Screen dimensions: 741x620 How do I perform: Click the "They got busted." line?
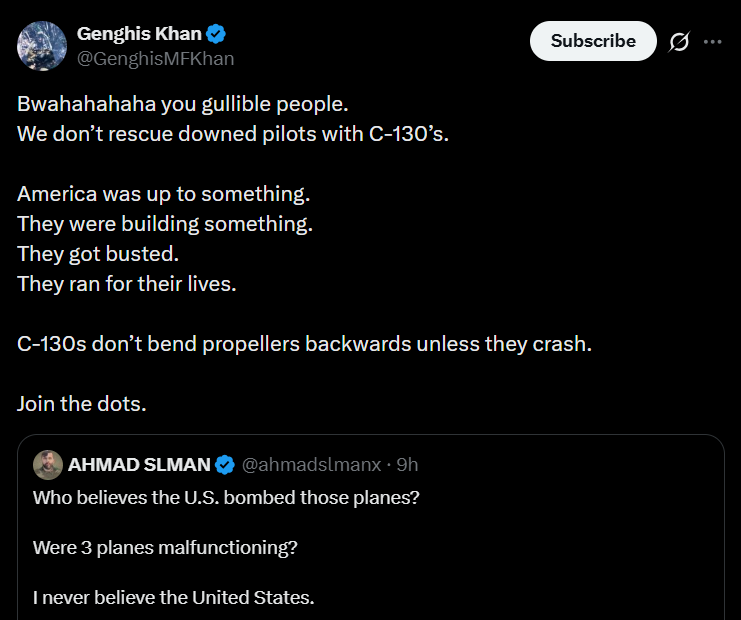[98, 254]
